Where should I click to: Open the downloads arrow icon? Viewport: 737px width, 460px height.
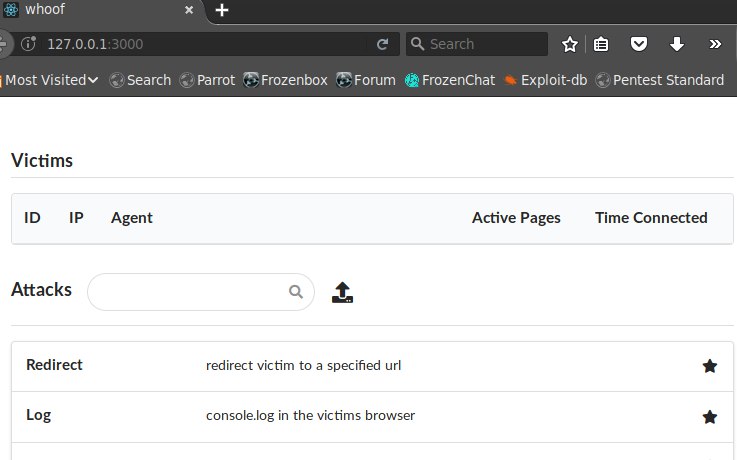[676, 44]
